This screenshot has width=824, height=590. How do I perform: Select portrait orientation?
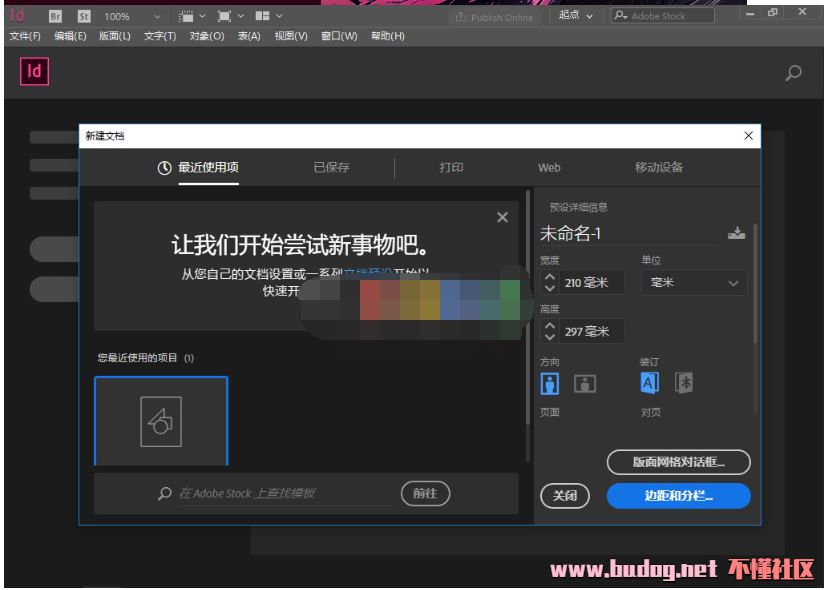[x=550, y=384]
